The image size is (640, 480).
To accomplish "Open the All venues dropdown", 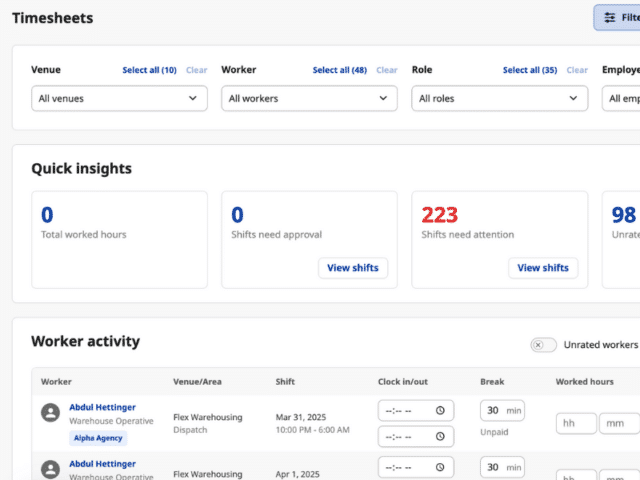I will (x=119, y=98).
